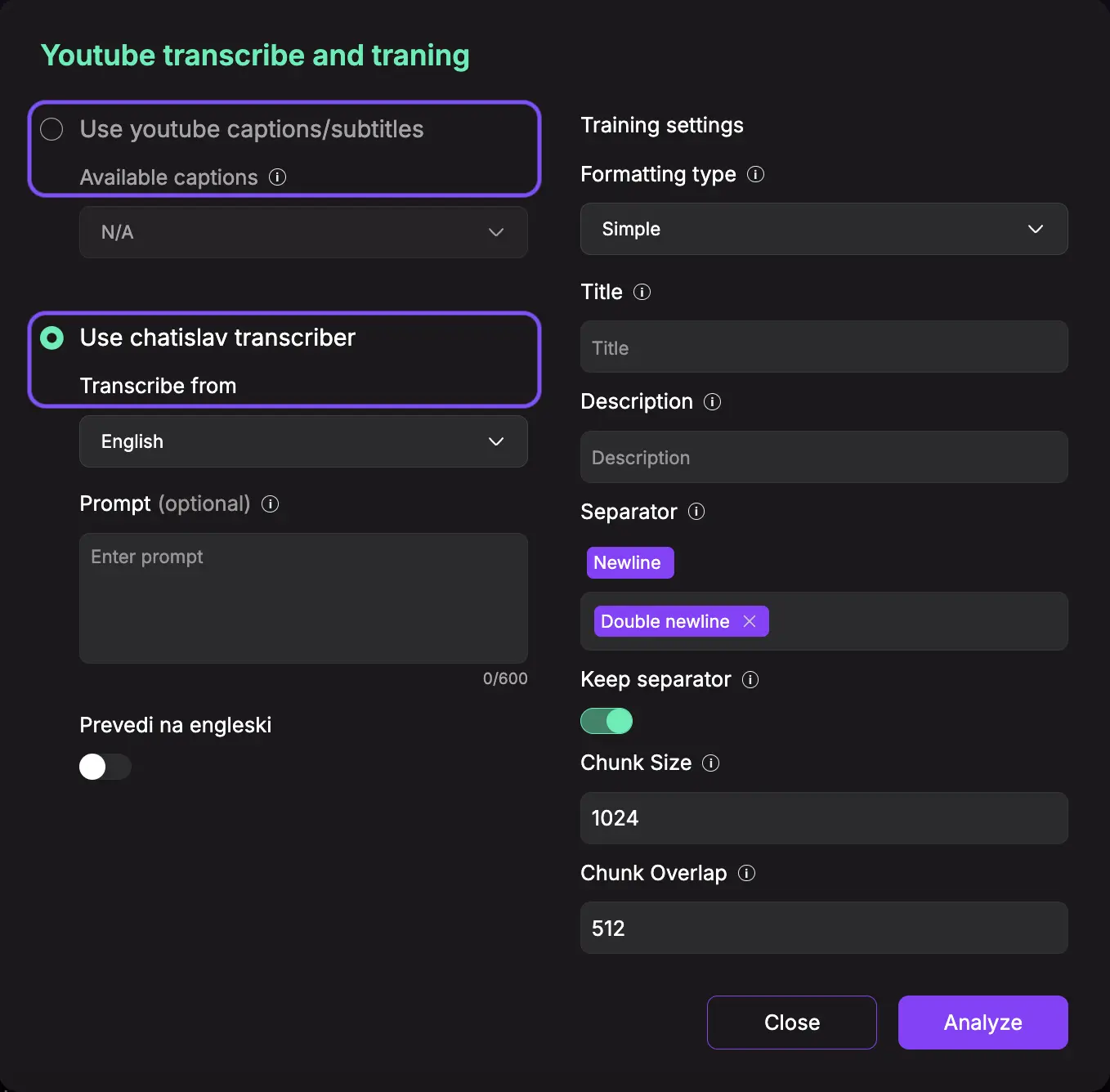
Task: Click info icon beside Available captions
Action: (x=278, y=177)
